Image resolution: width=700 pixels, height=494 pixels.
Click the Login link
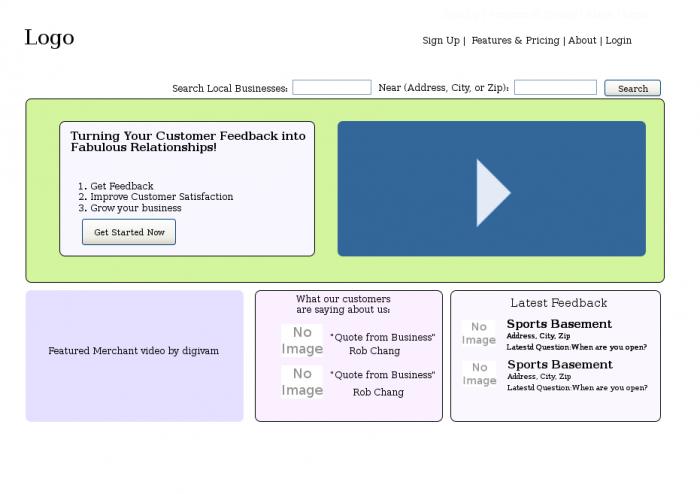pos(618,40)
